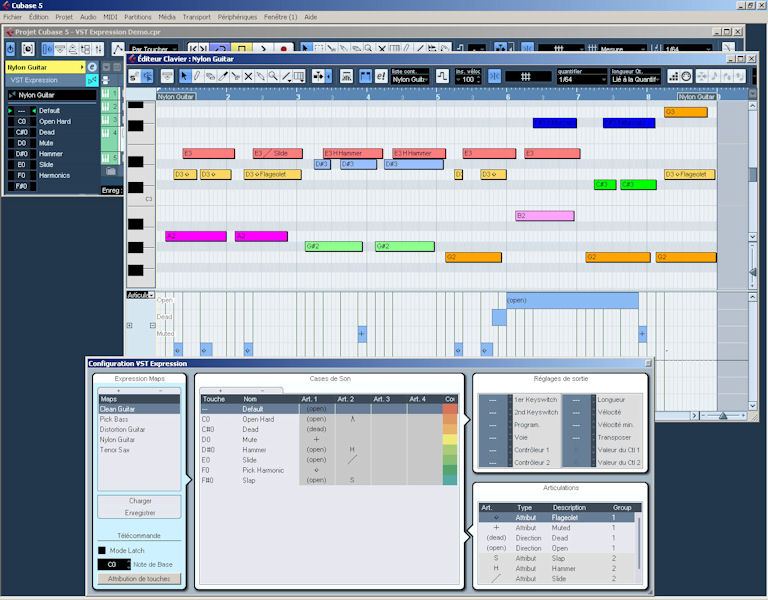The height and width of the screenshot is (600, 768).
Task: Click the e edit instrument button in Inspector
Action: click(x=92, y=67)
